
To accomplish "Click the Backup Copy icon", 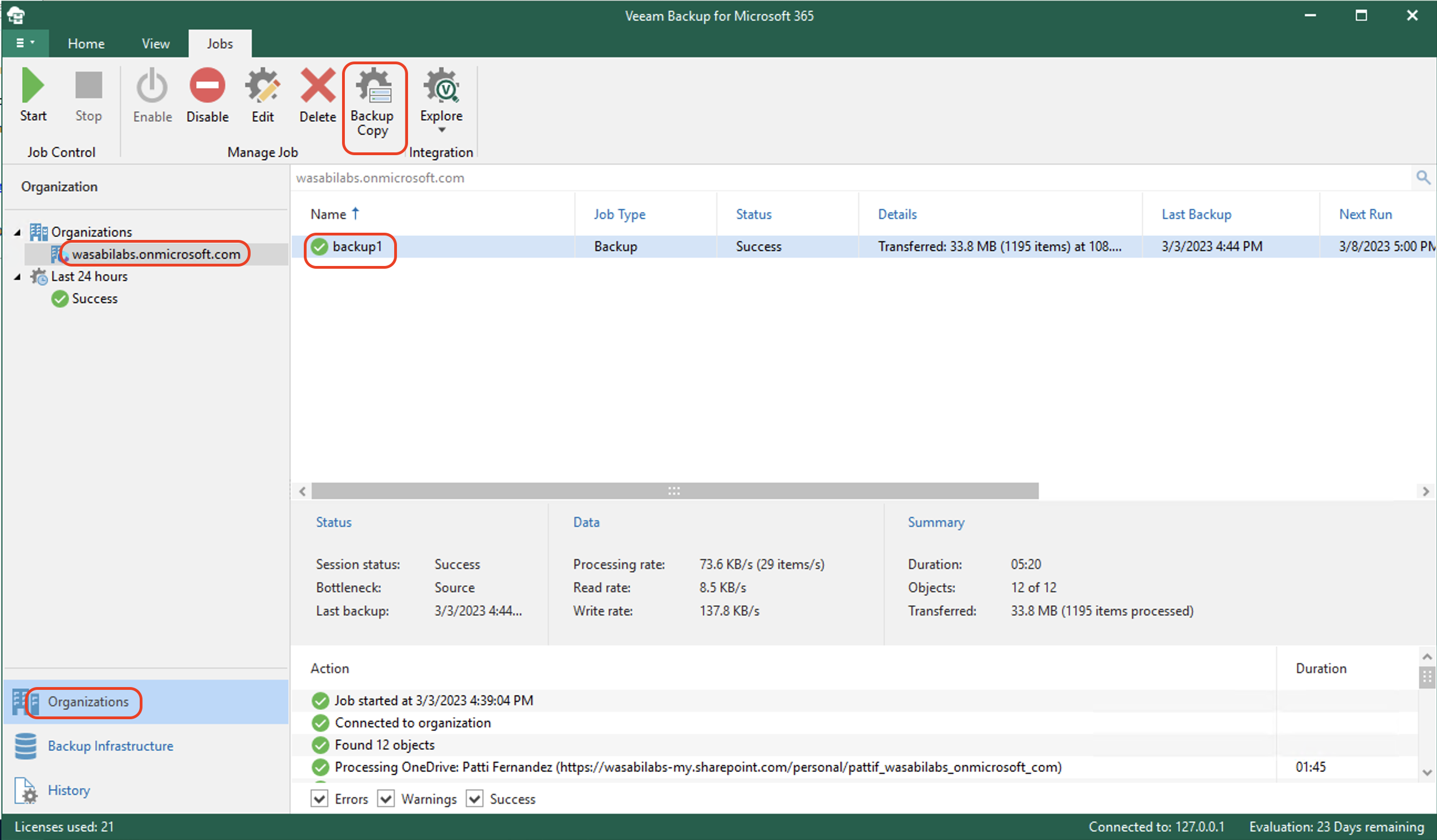I will (373, 101).
